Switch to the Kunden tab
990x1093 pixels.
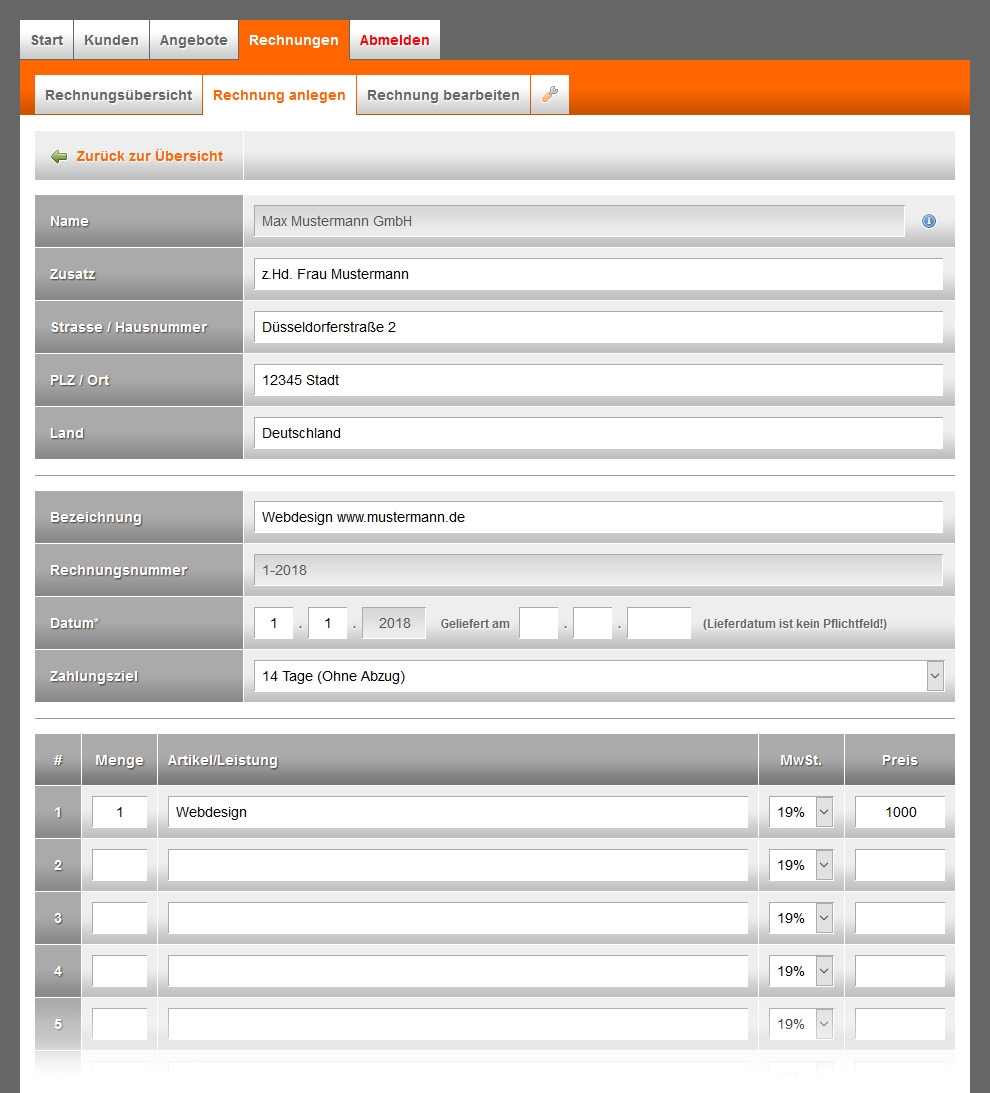pyautogui.click(x=111, y=40)
